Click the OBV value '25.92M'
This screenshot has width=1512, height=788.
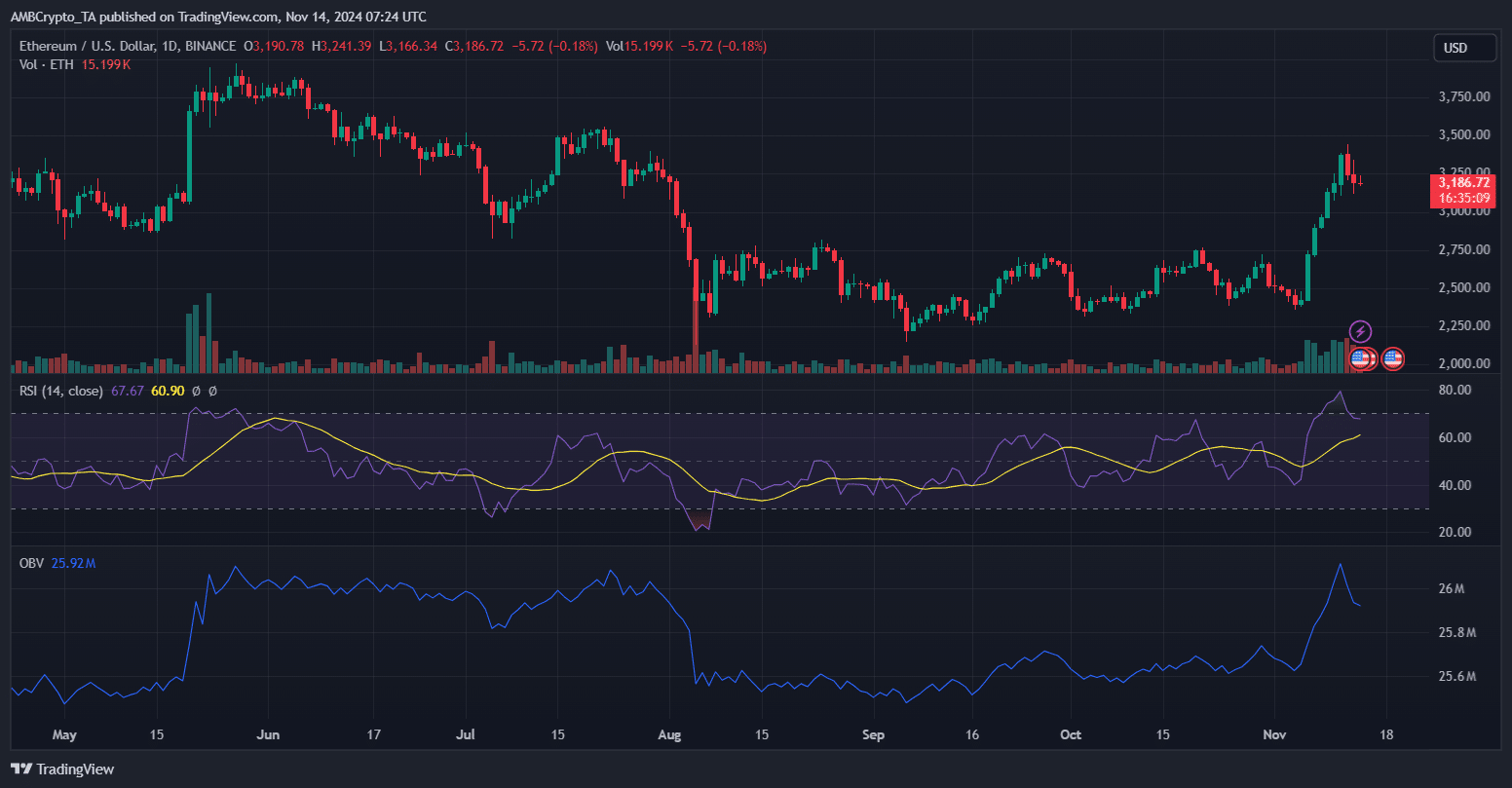pos(72,563)
